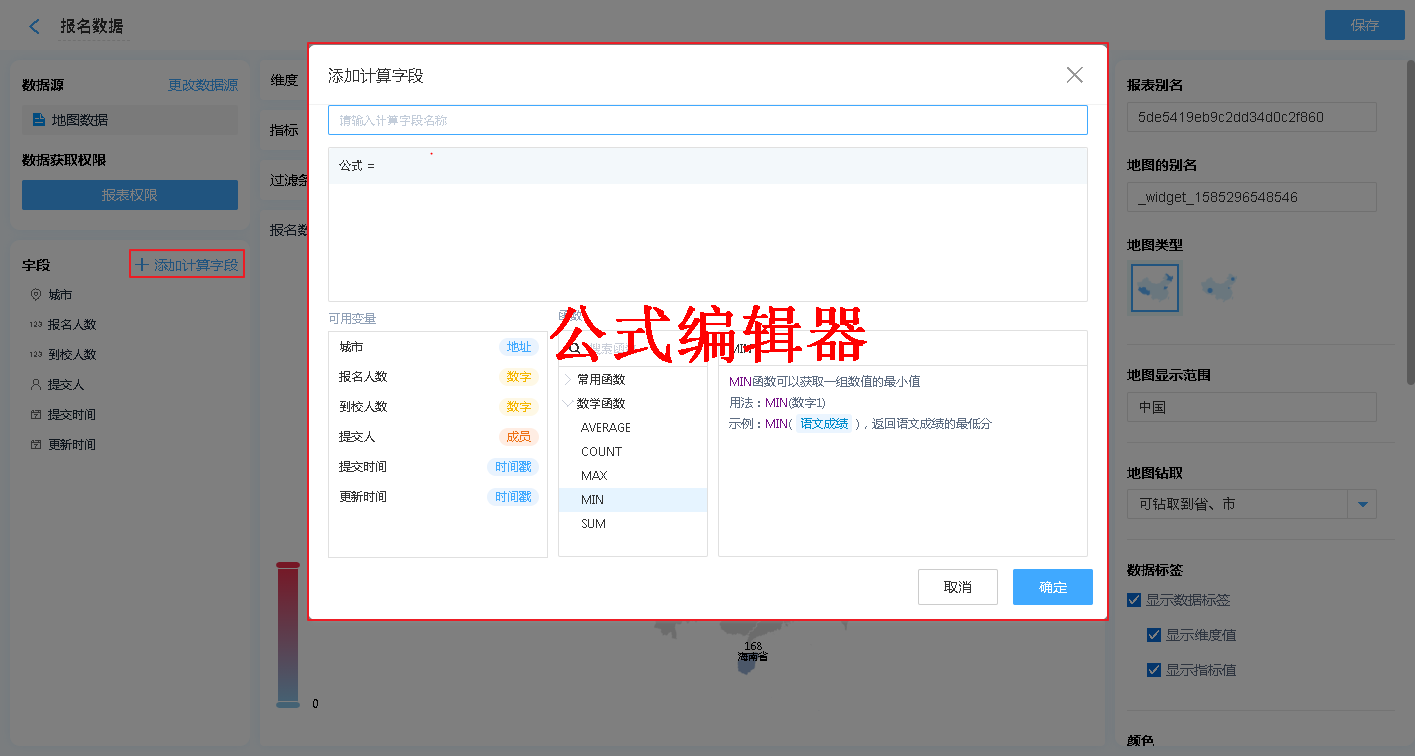Viewport: 1415px width, 756px height.
Task: Click the 提交人 member field icon
Action: [x=36, y=384]
